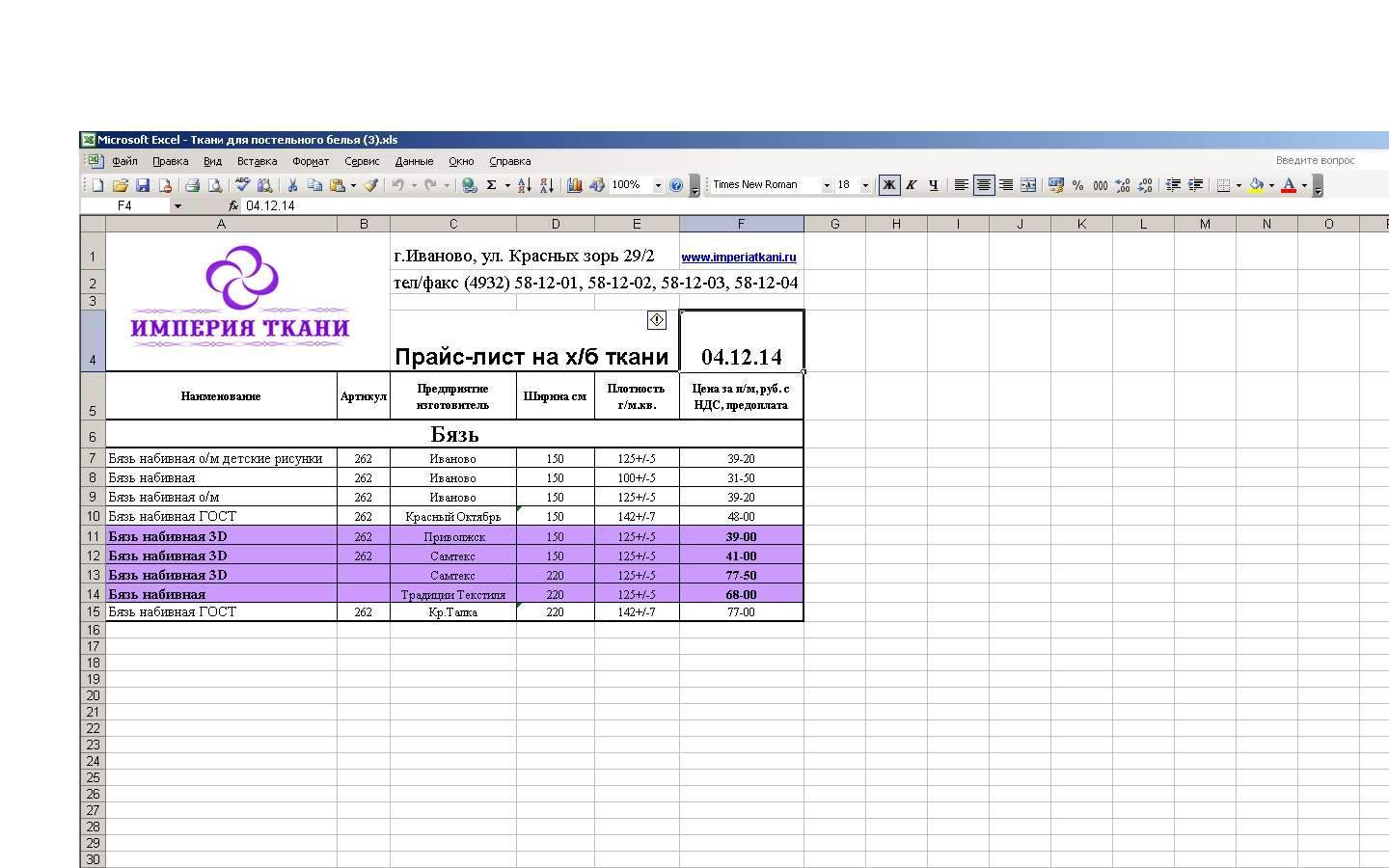Apply yellow fill color bucket
Image resolution: width=1389 pixels, height=868 pixels.
(x=1256, y=185)
